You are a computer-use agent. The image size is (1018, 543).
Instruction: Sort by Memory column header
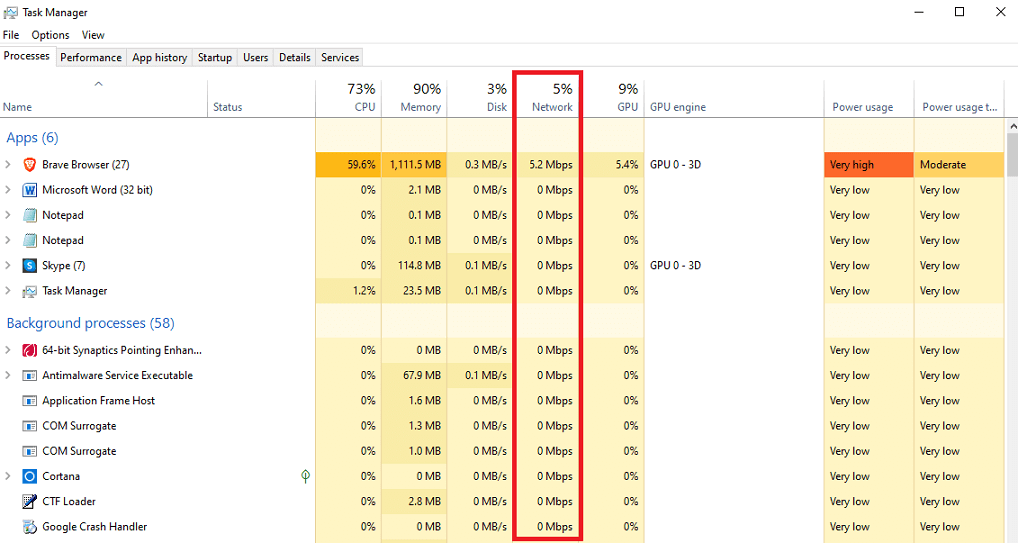(413, 98)
